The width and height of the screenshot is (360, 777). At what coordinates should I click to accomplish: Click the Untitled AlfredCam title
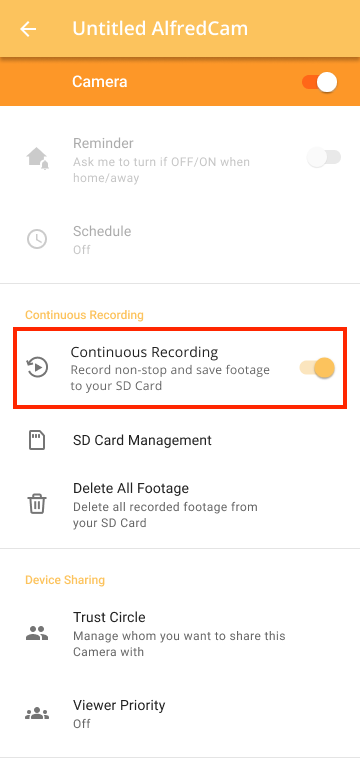pyautogui.click(x=160, y=28)
